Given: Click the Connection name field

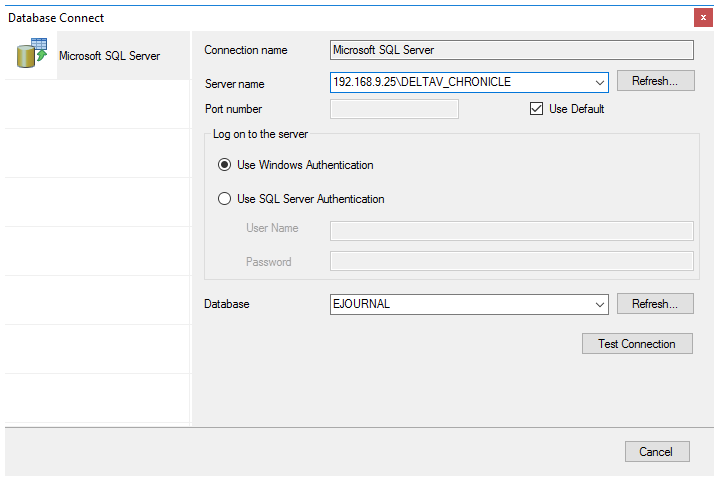Looking at the screenshot, I should 511,50.
